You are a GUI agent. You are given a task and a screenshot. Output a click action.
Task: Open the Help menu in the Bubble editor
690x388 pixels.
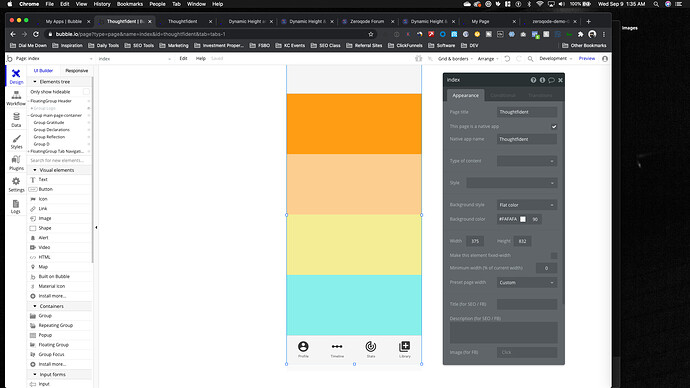click(x=201, y=59)
